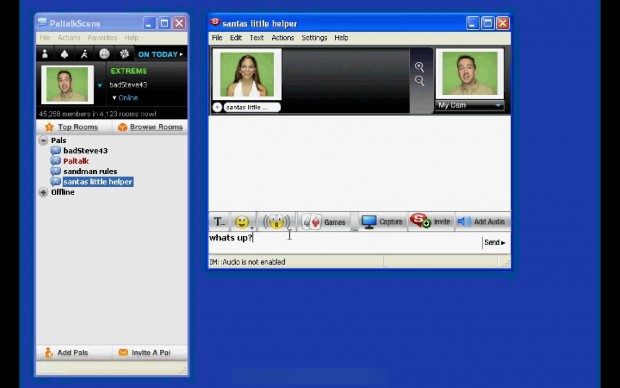The width and height of the screenshot is (620, 388).
Task: Open the spade card games icon
Action: pyautogui.click(x=64, y=54)
